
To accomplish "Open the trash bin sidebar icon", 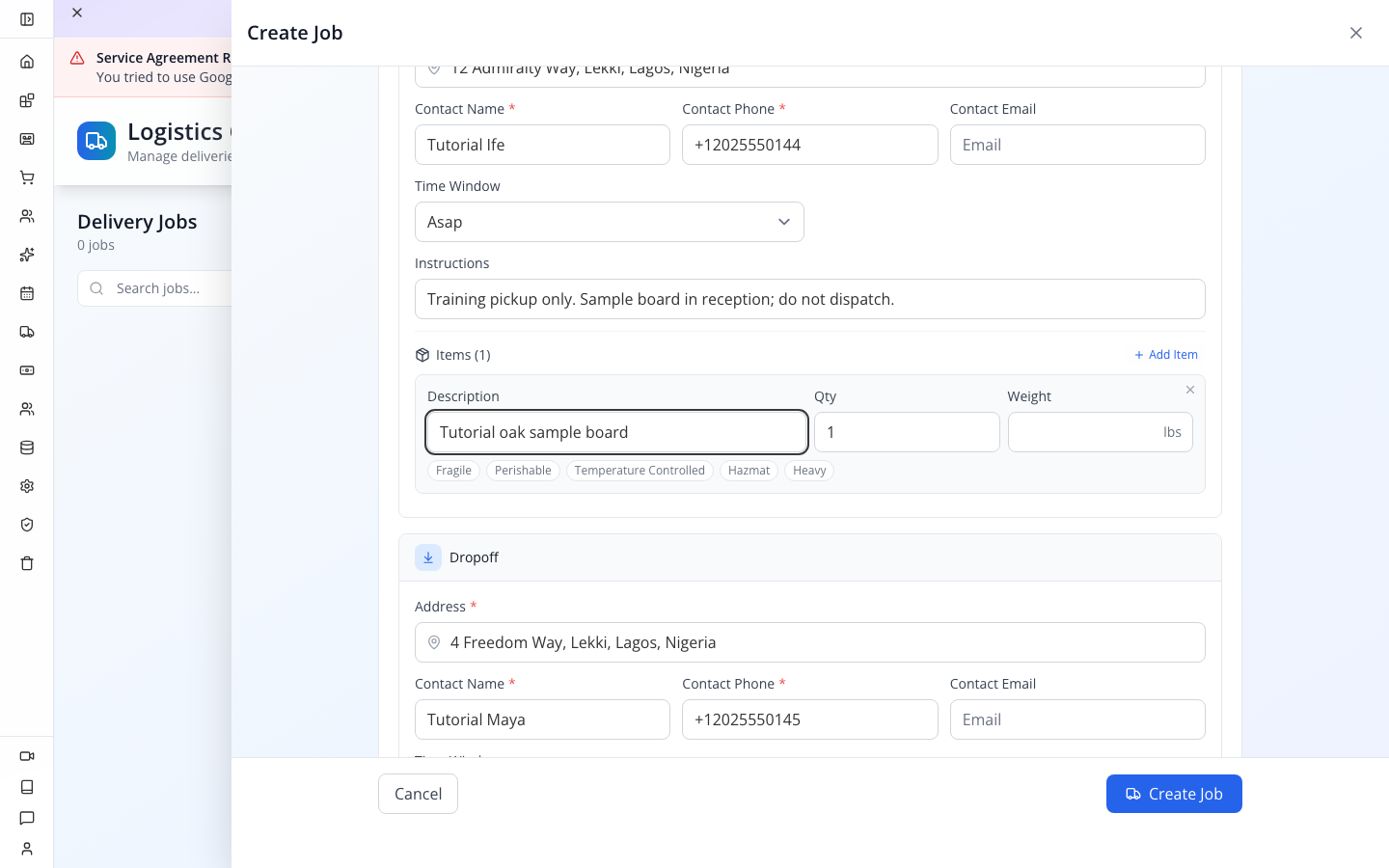I will pos(27,563).
